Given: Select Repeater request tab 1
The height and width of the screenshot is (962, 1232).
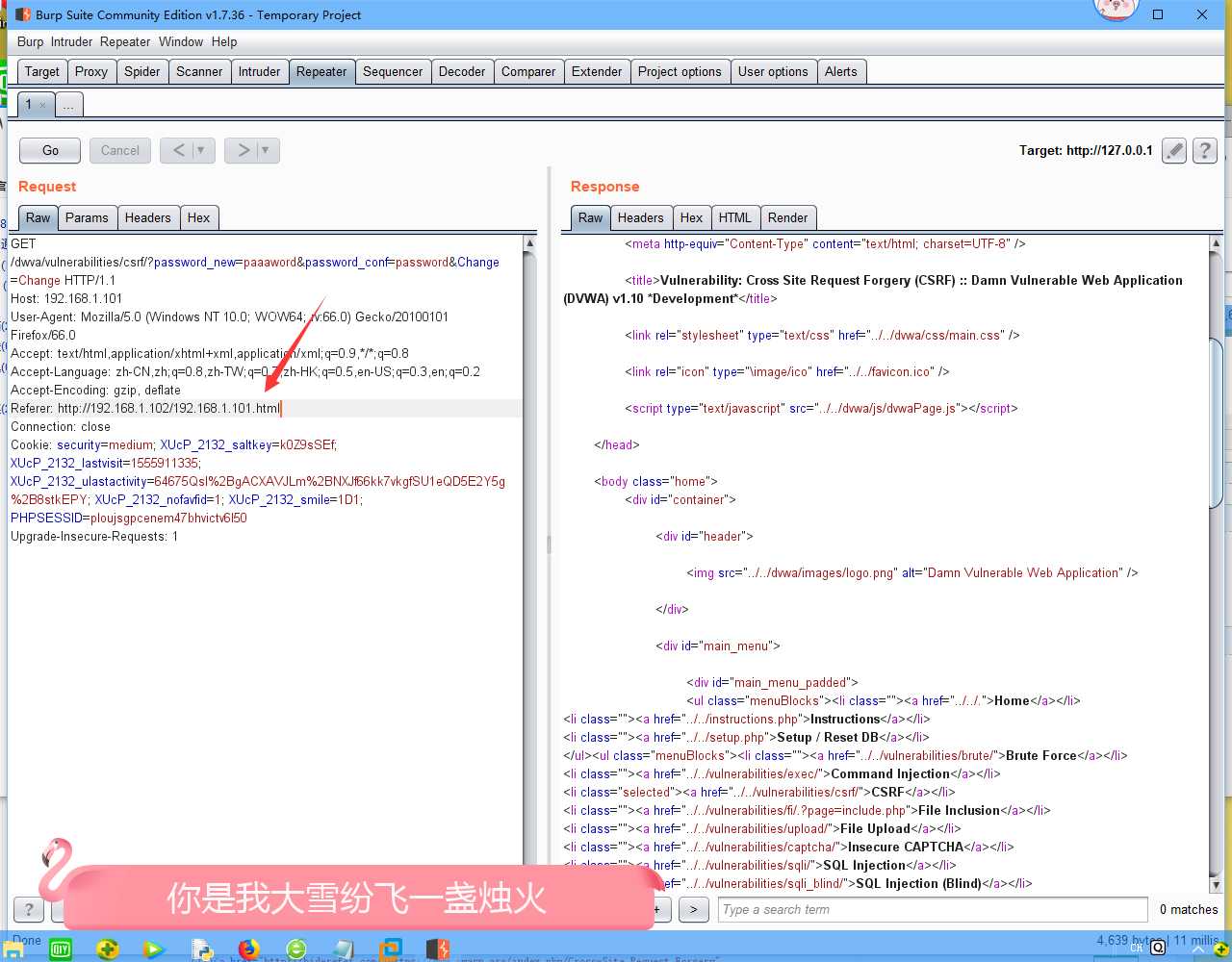Looking at the screenshot, I should pyautogui.click(x=29, y=105).
